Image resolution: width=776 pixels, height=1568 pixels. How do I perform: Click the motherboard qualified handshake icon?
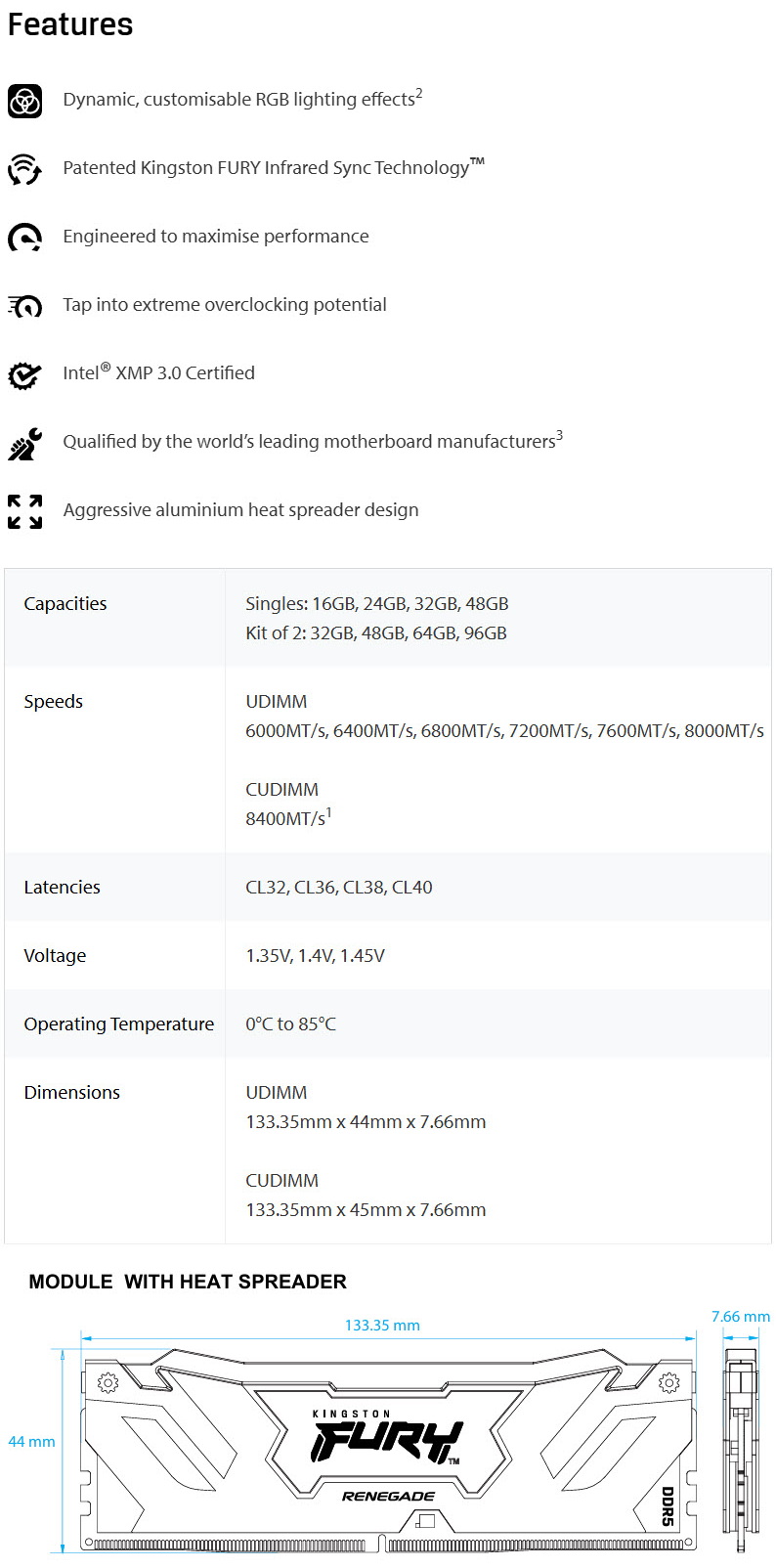[24, 443]
